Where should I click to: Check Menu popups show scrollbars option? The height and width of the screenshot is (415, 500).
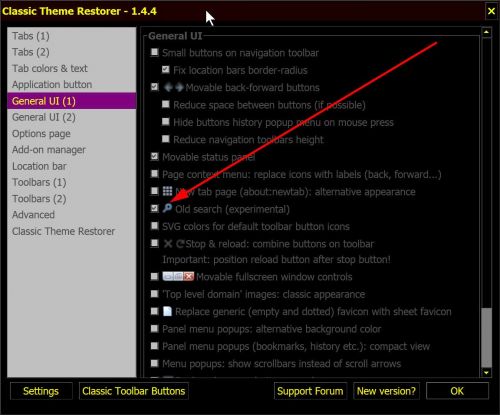pyautogui.click(x=154, y=363)
